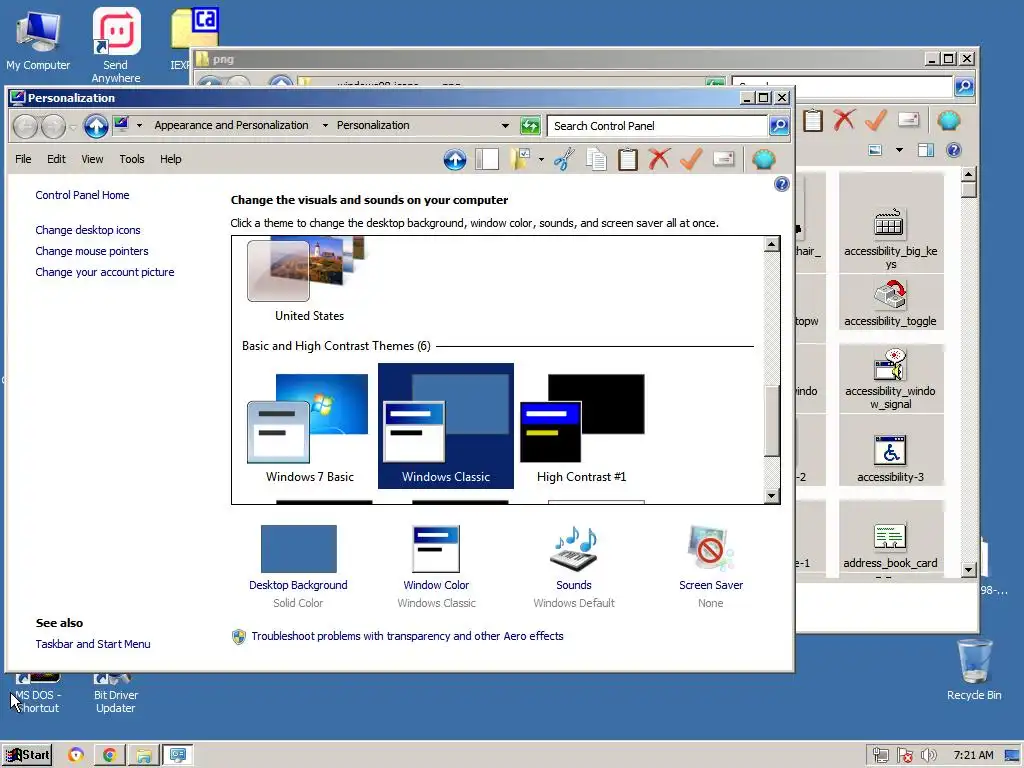The height and width of the screenshot is (768, 1024).
Task: Click the blue shell icon in Personalization toolbar
Action: click(x=763, y=159)
